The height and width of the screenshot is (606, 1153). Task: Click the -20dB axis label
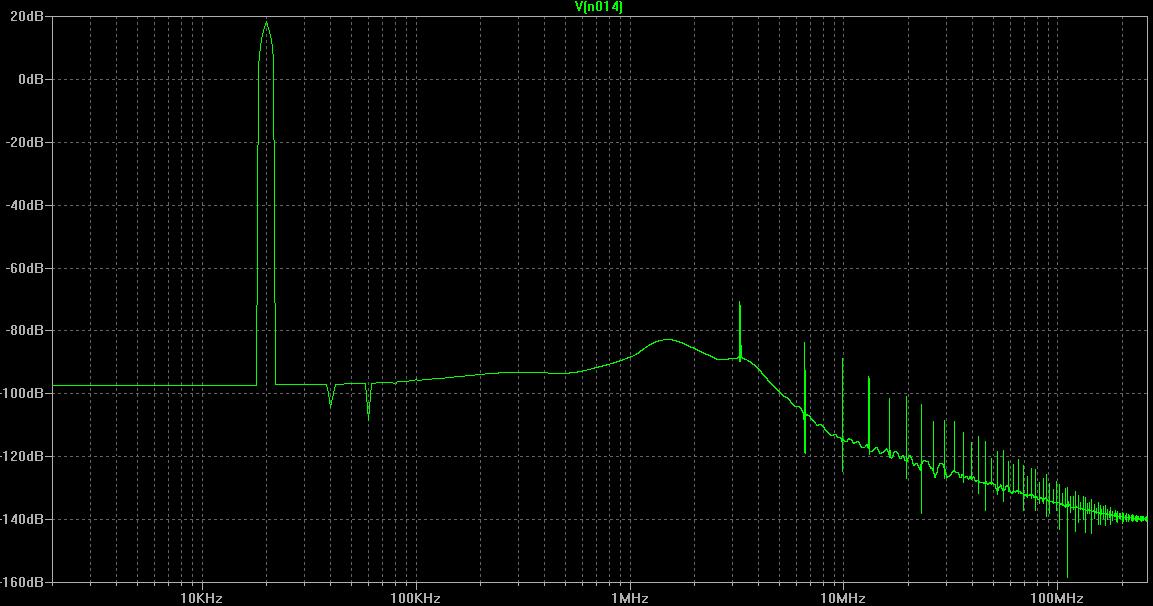click(x=24, y=142)
